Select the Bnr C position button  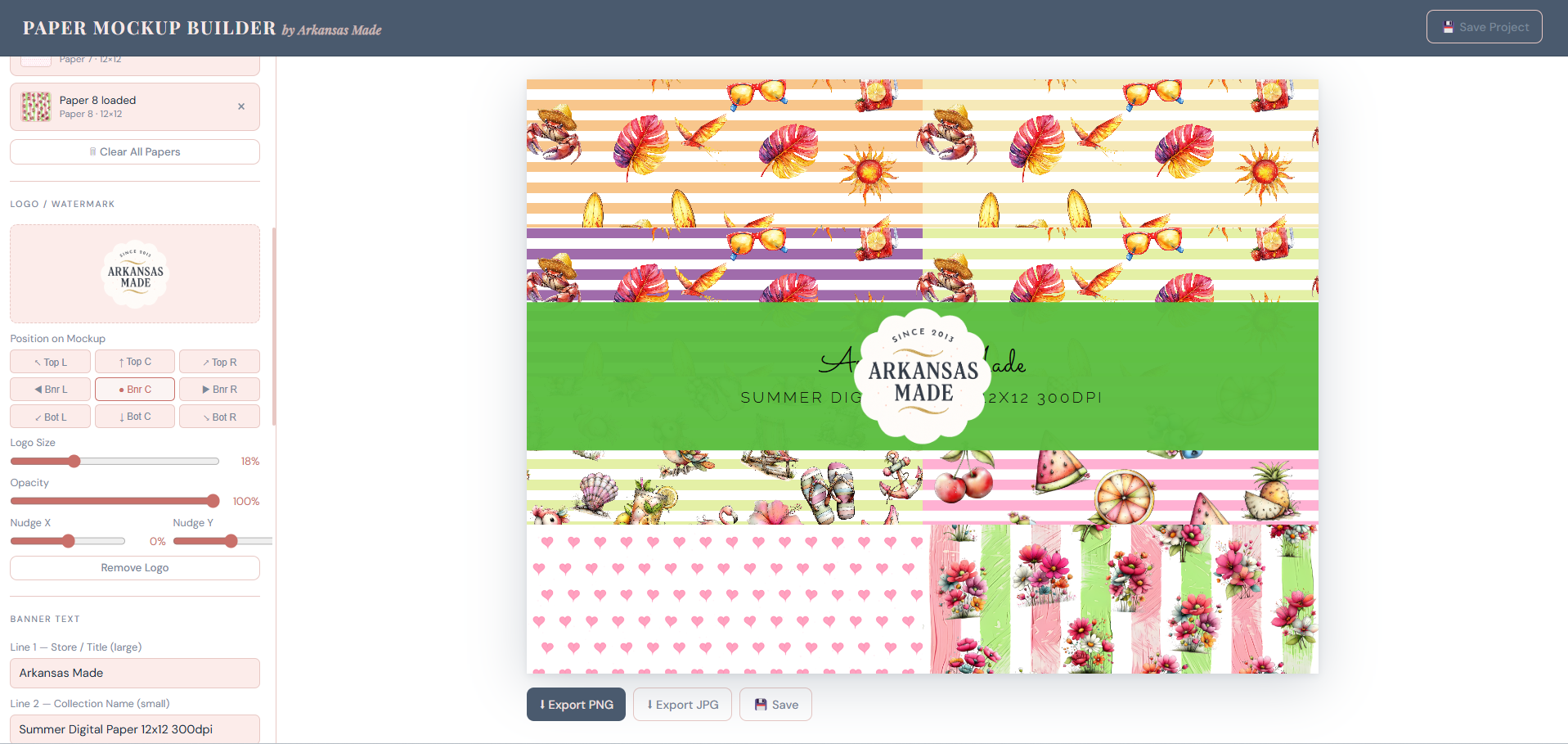(135, 390)
